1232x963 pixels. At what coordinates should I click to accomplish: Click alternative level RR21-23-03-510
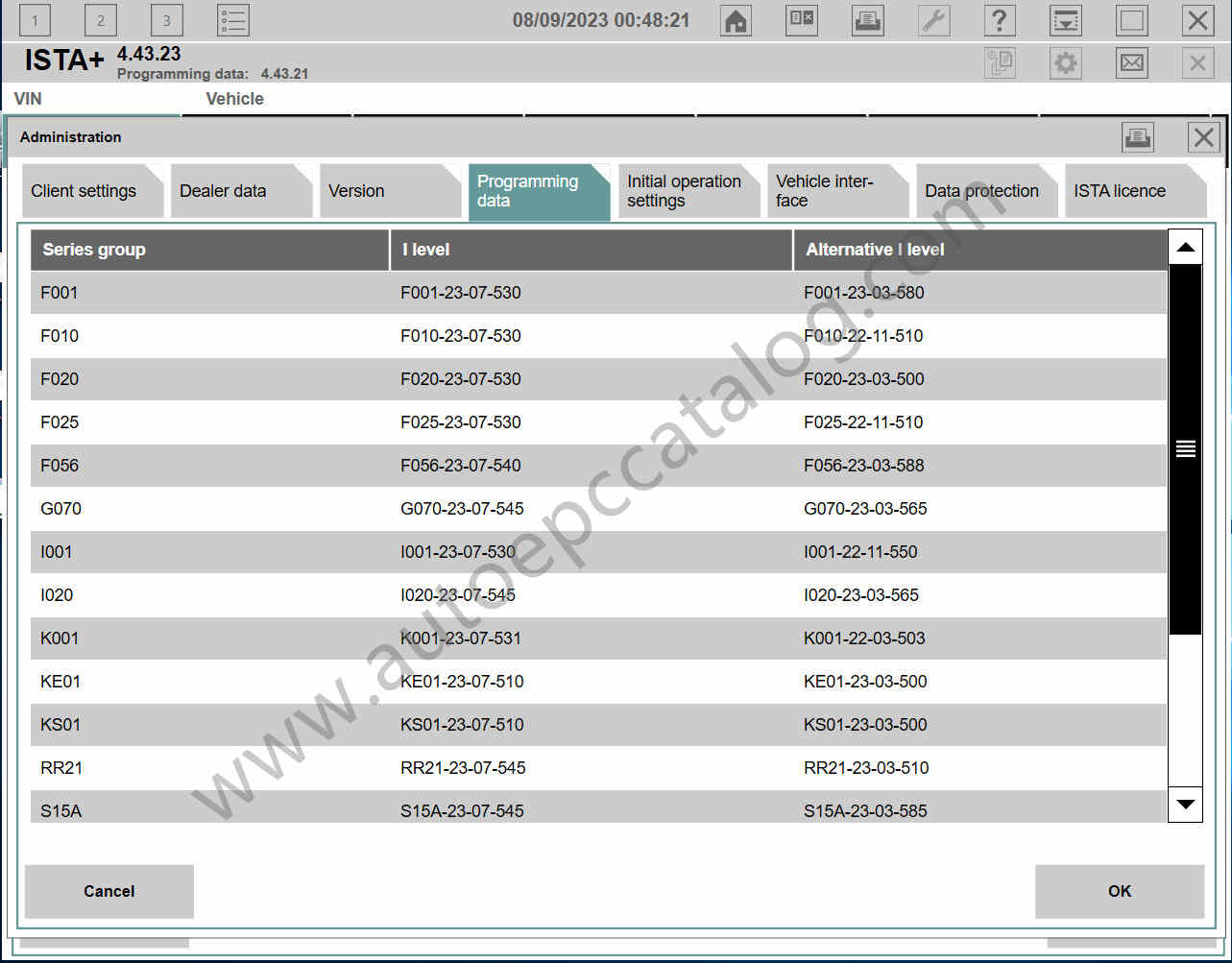(866, 768)
